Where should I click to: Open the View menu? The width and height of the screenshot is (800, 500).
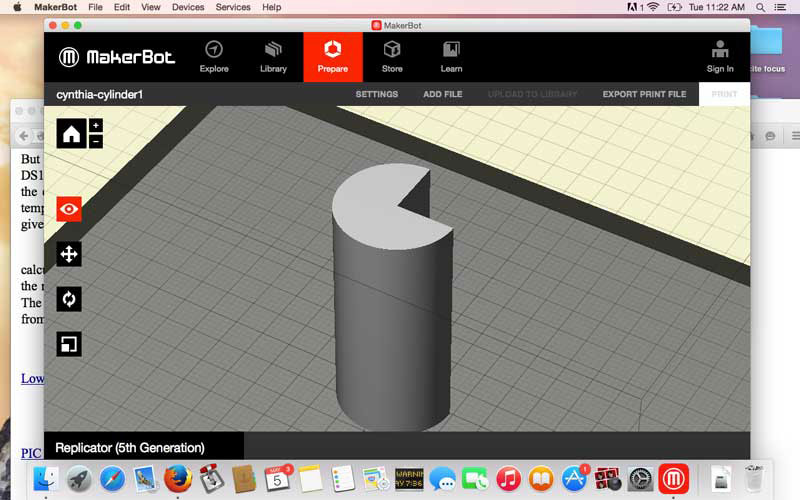pyautogui.click(x=151, y=7)
